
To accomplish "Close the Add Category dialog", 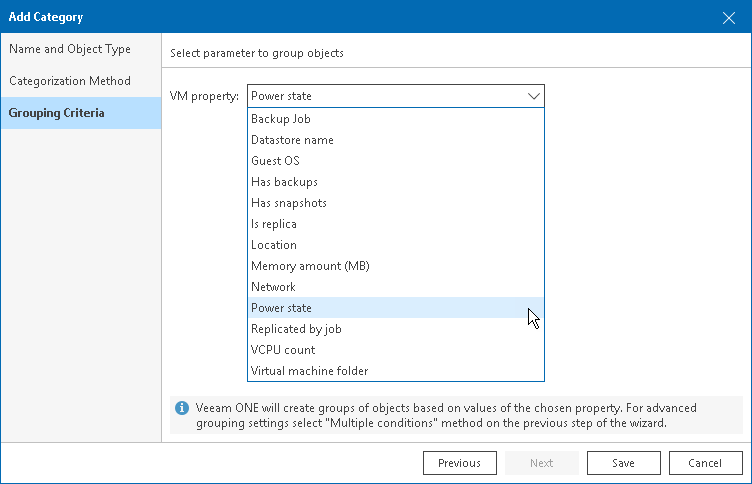I will point(729,17).
